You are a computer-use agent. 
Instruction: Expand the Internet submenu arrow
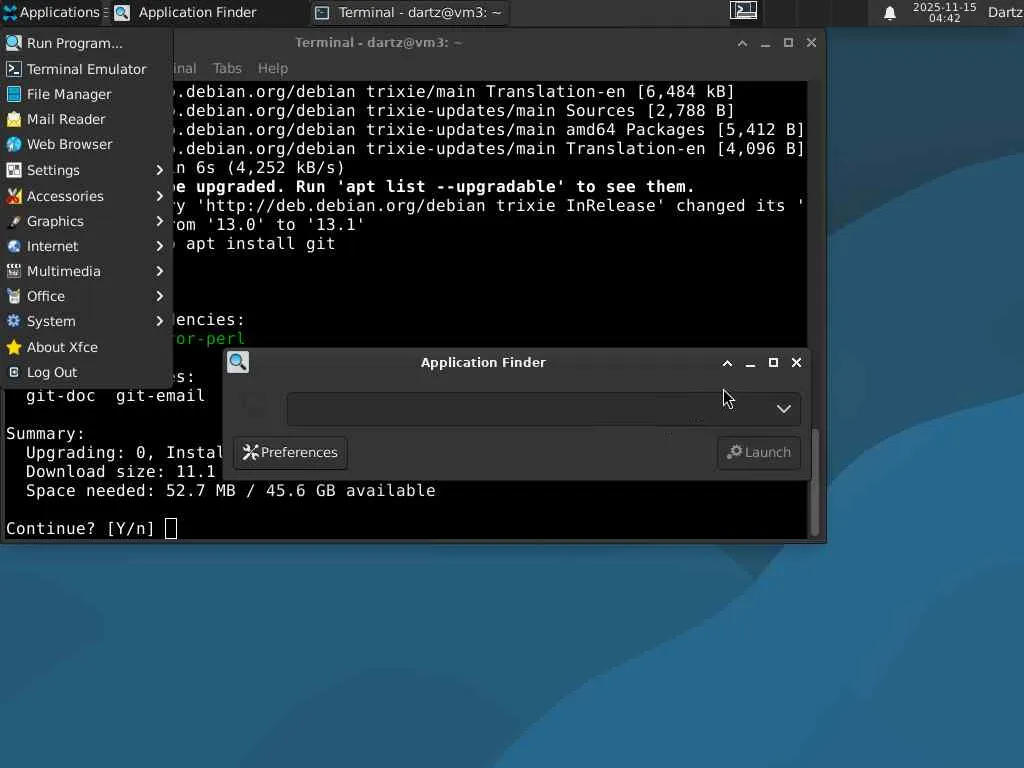pyautogui.click(x=159, y=246)
